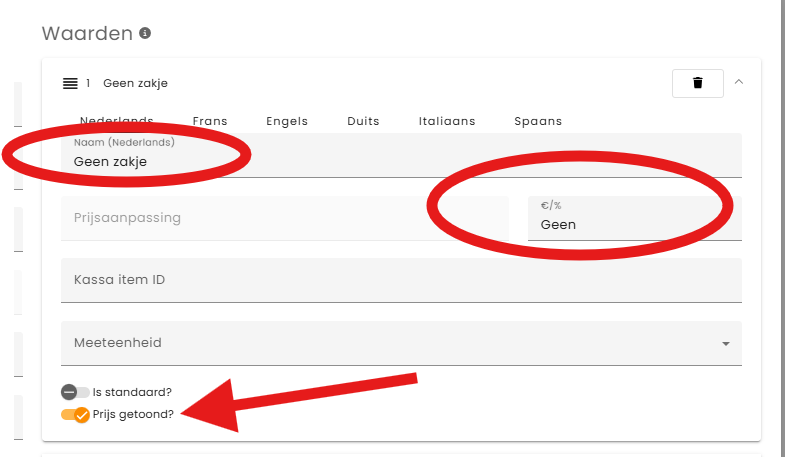The image size is (785, 457).
Task: Click the Geen zakje panel header title
Action: click(x=136, y=83)
